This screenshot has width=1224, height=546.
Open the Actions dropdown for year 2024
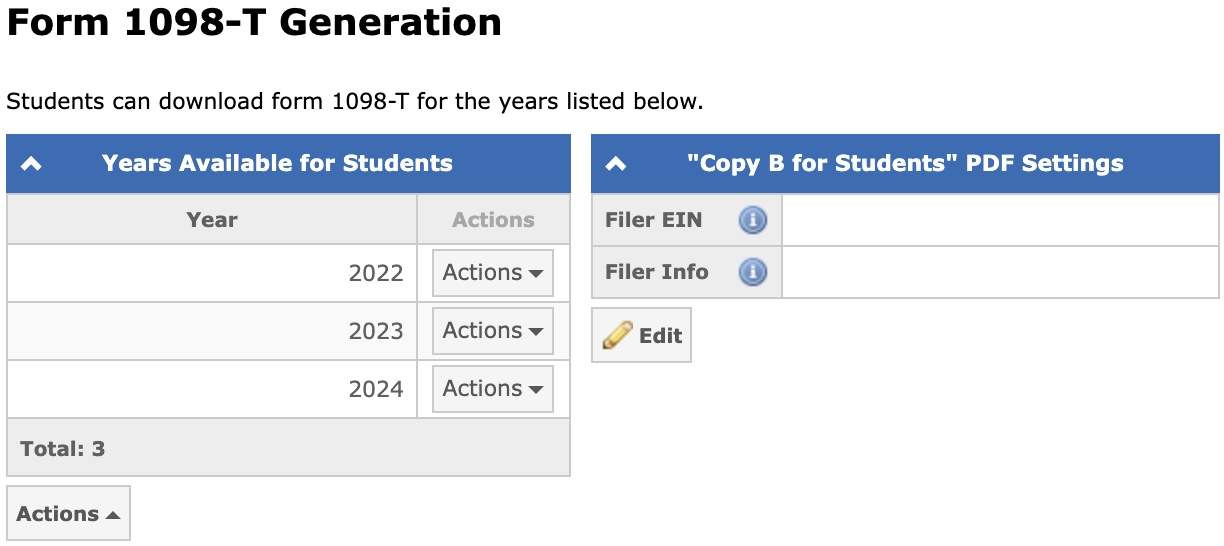[492, 389]
